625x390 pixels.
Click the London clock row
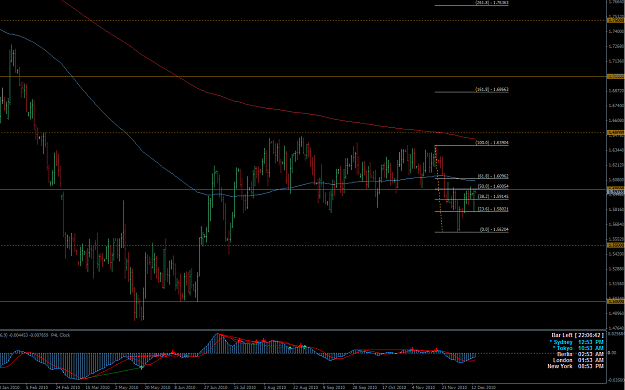point(578,360)
